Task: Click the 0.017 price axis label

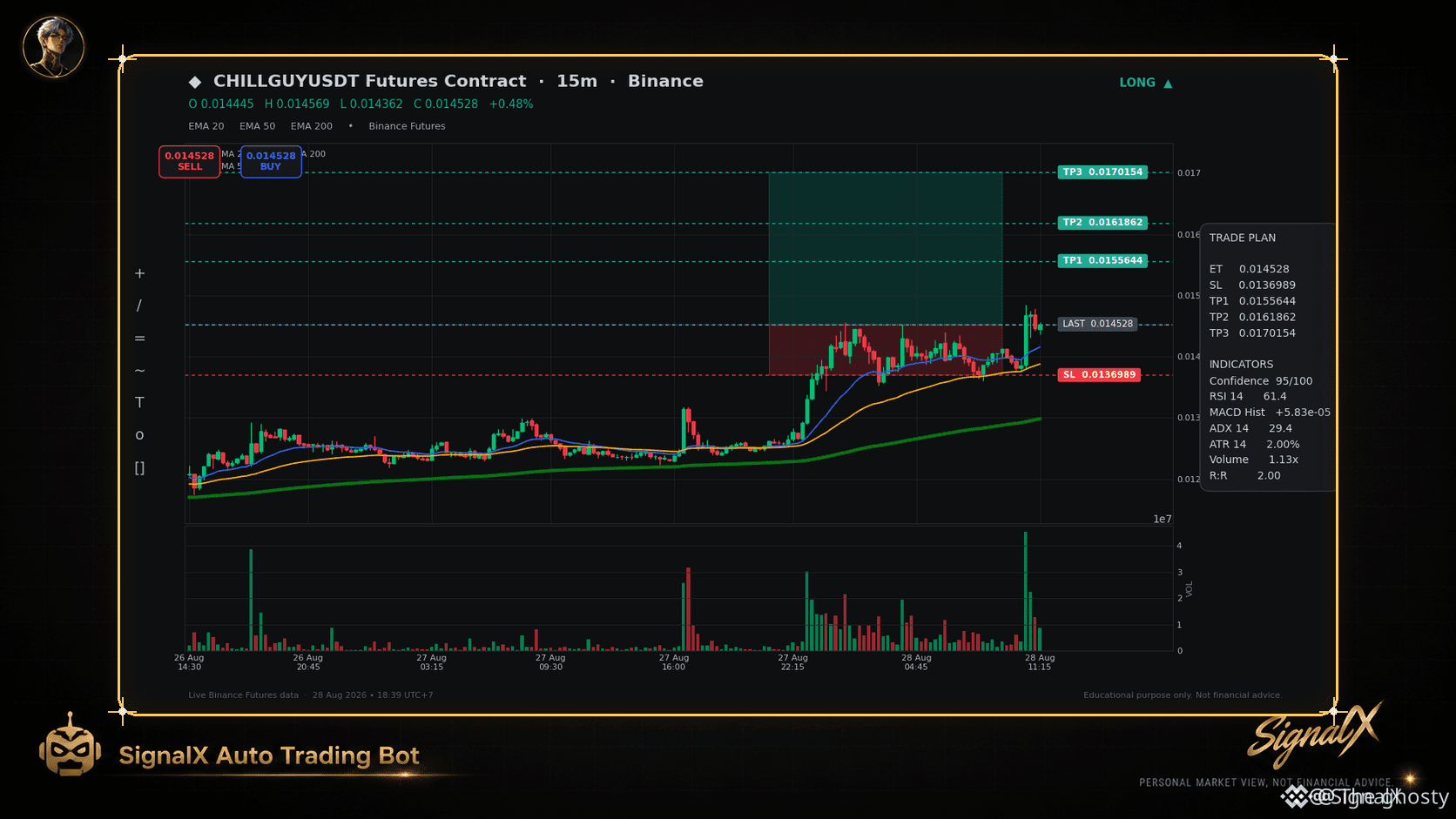Action: point(1189,173)
